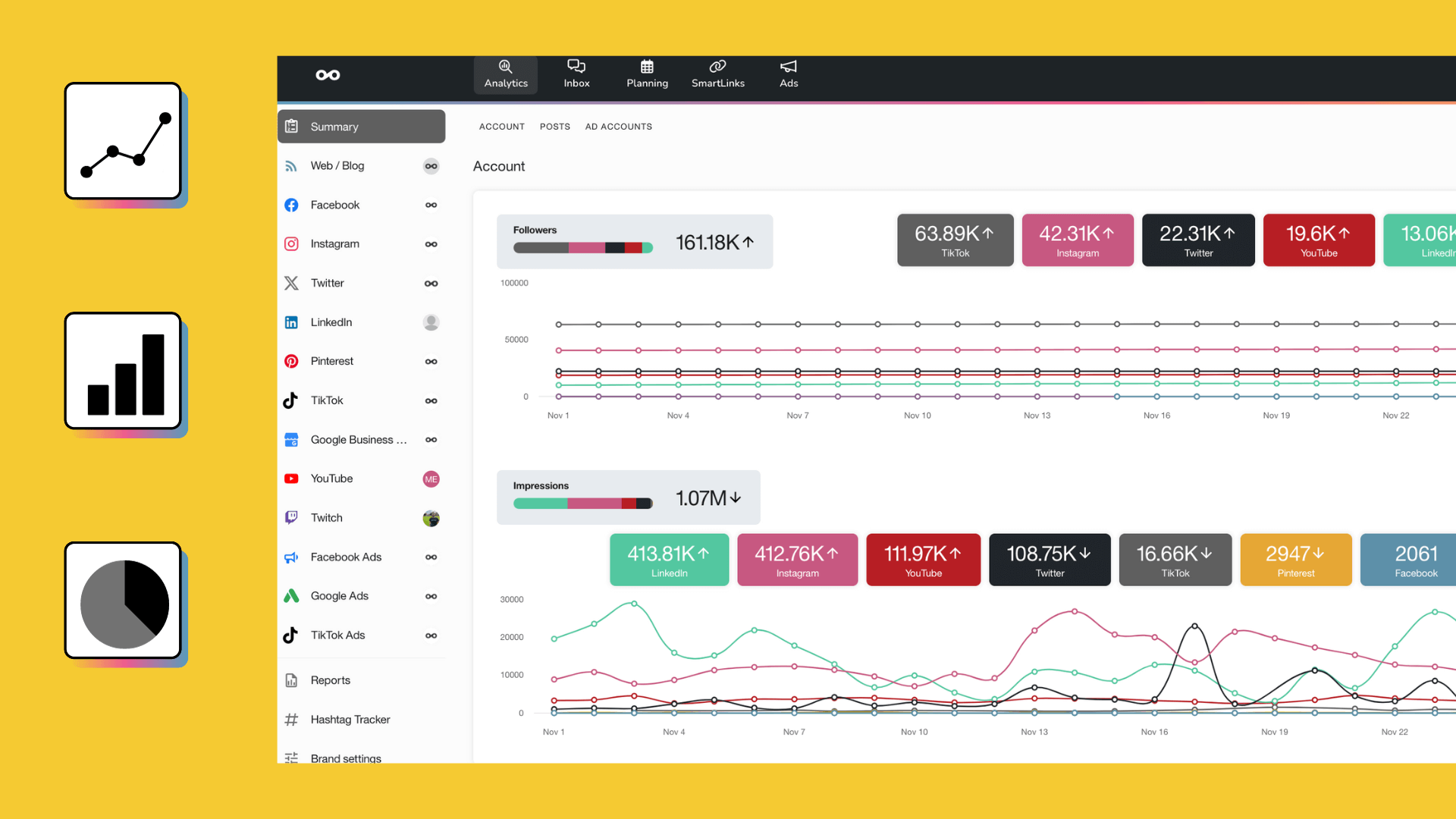The width and height of the screenshot is (1456, 819).
Task: Open the Planning calendar icon
Action: tap(647, 74)
